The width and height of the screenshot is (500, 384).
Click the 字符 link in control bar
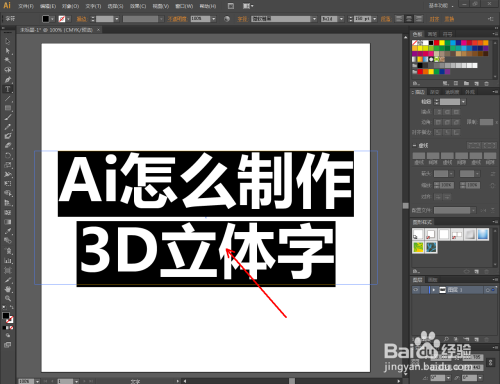(242, 19)
